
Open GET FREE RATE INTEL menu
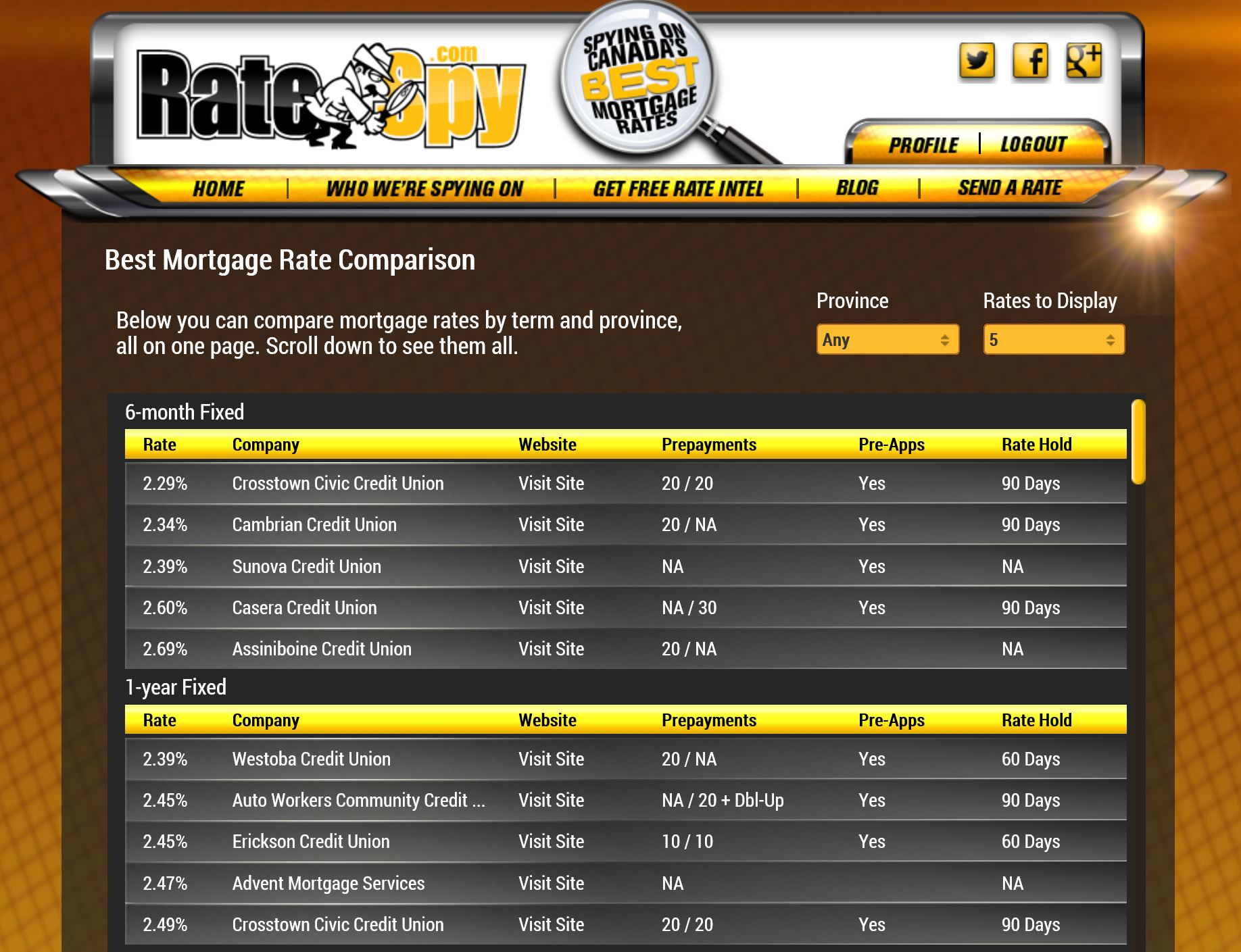click(678, 189)
